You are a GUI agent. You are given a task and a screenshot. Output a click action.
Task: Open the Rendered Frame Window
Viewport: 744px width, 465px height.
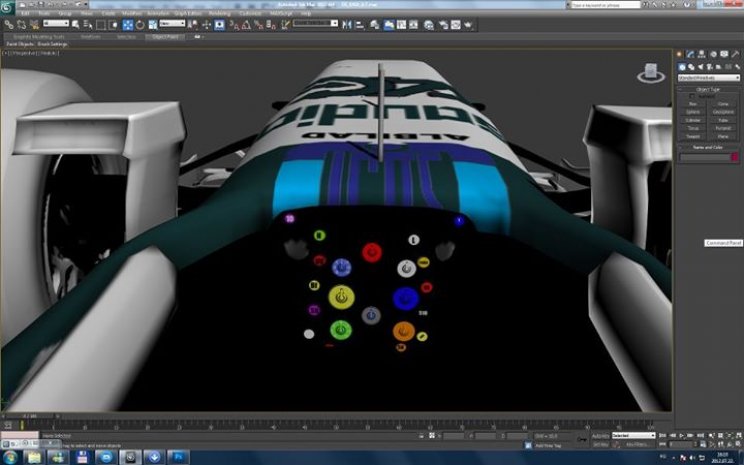pyautogui.click(x=456, y=25)
